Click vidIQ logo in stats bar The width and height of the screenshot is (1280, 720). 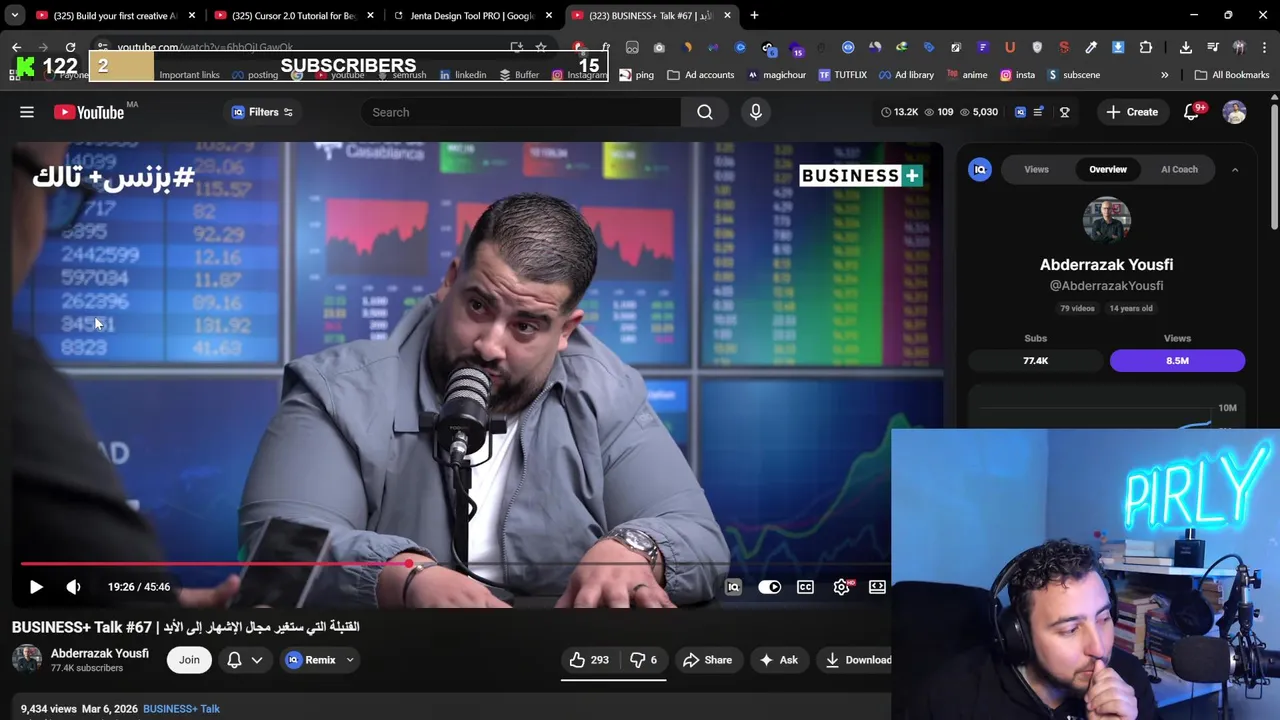point(1020,112)
